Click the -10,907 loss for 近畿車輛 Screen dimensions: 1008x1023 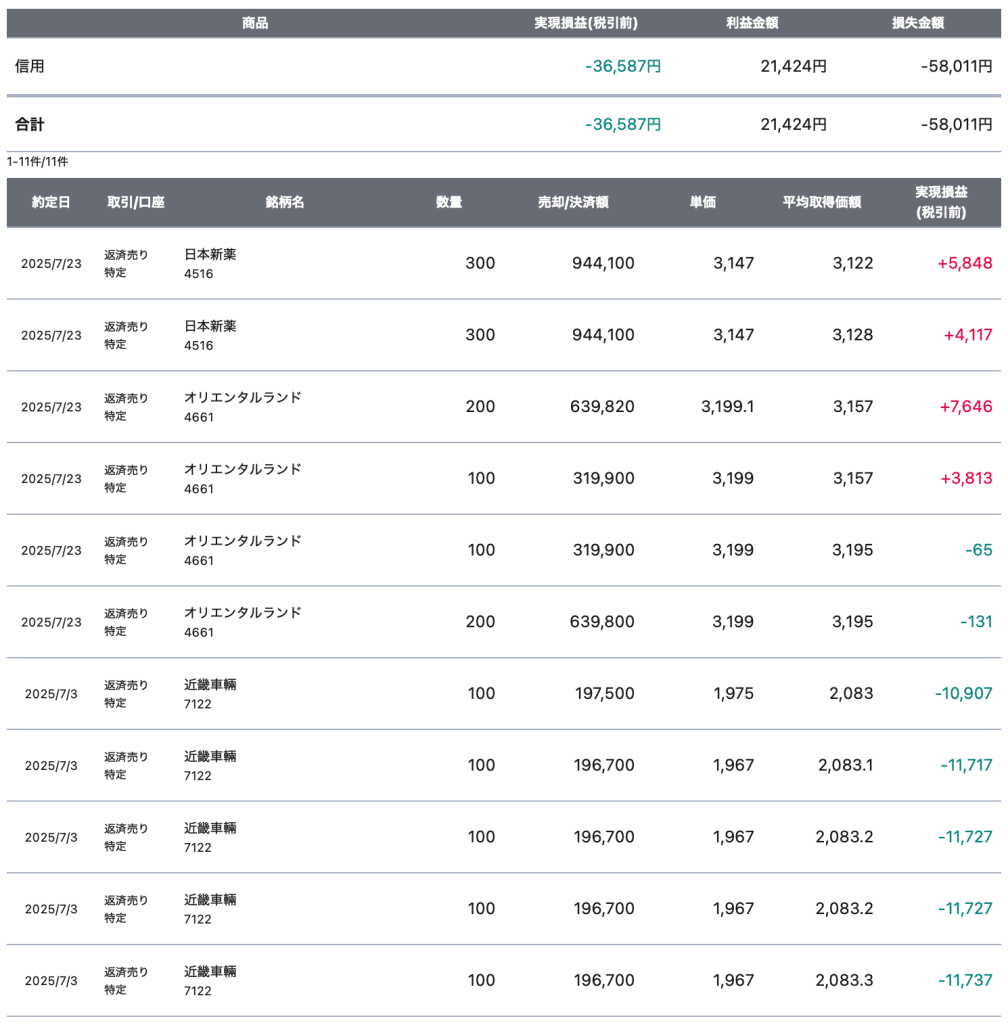(963, 693)
